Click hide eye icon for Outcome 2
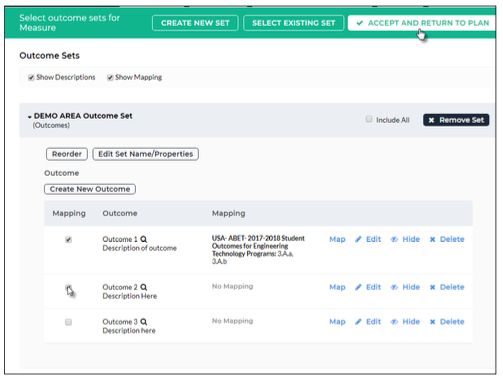 point(395,287)
